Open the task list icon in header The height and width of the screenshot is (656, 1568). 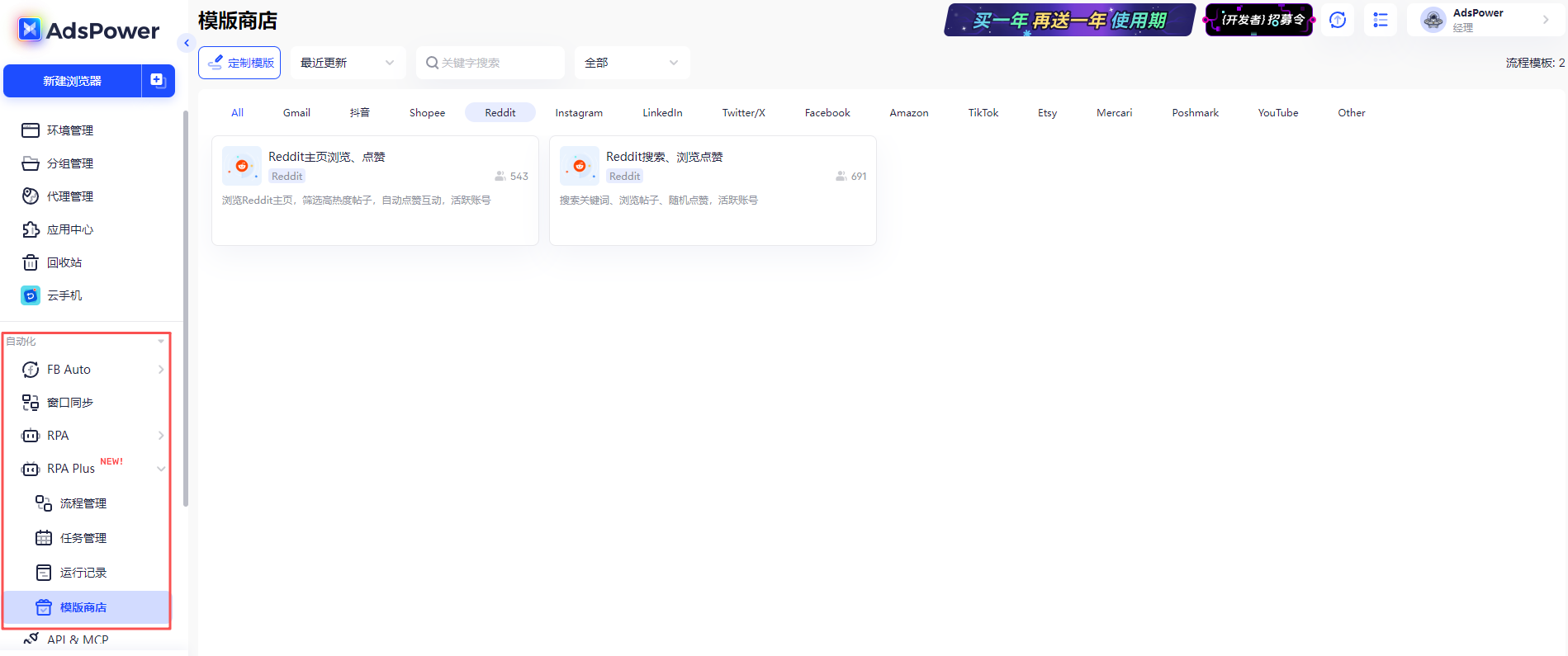[1381, 20]
